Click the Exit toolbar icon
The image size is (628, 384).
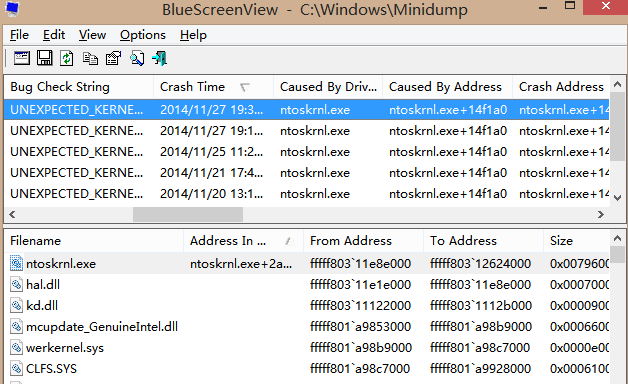[x=159, y=58]
